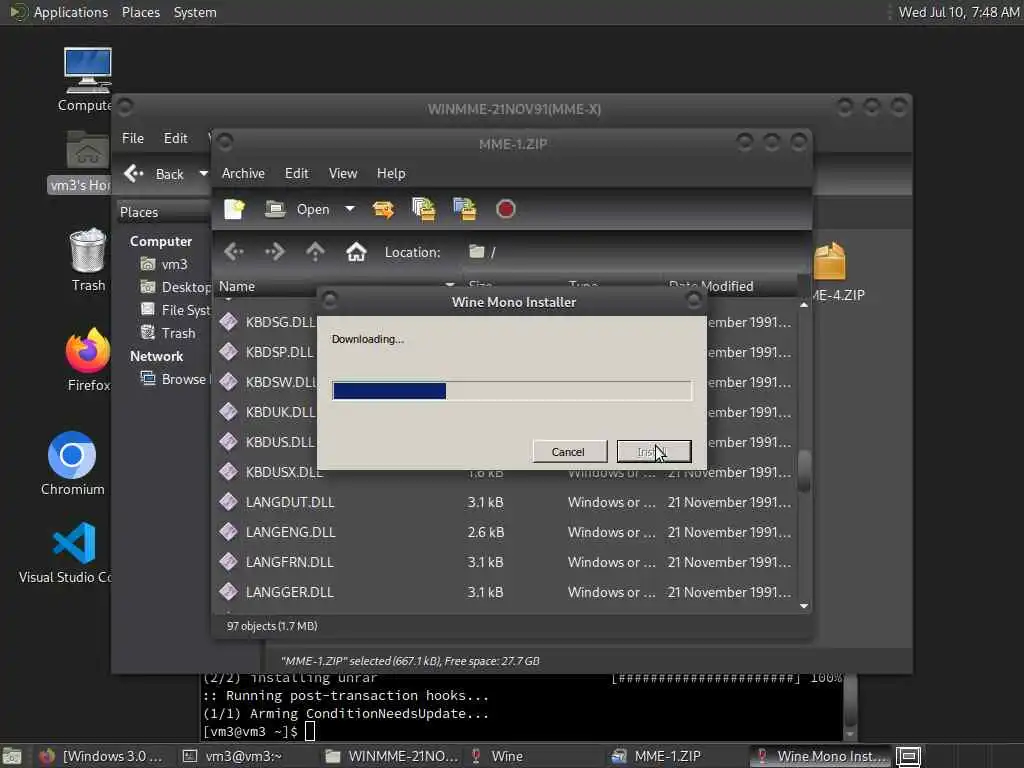
Task: Click the KBDUS.DLL file icon
Action: [x=229, y=442]
